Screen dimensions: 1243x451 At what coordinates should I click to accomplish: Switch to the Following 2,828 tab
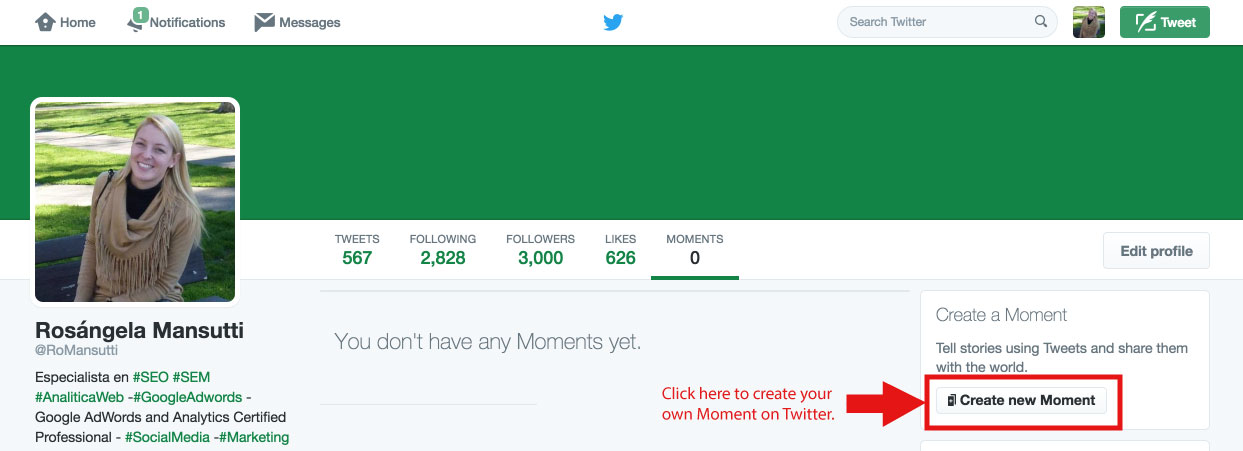point(442,249)
